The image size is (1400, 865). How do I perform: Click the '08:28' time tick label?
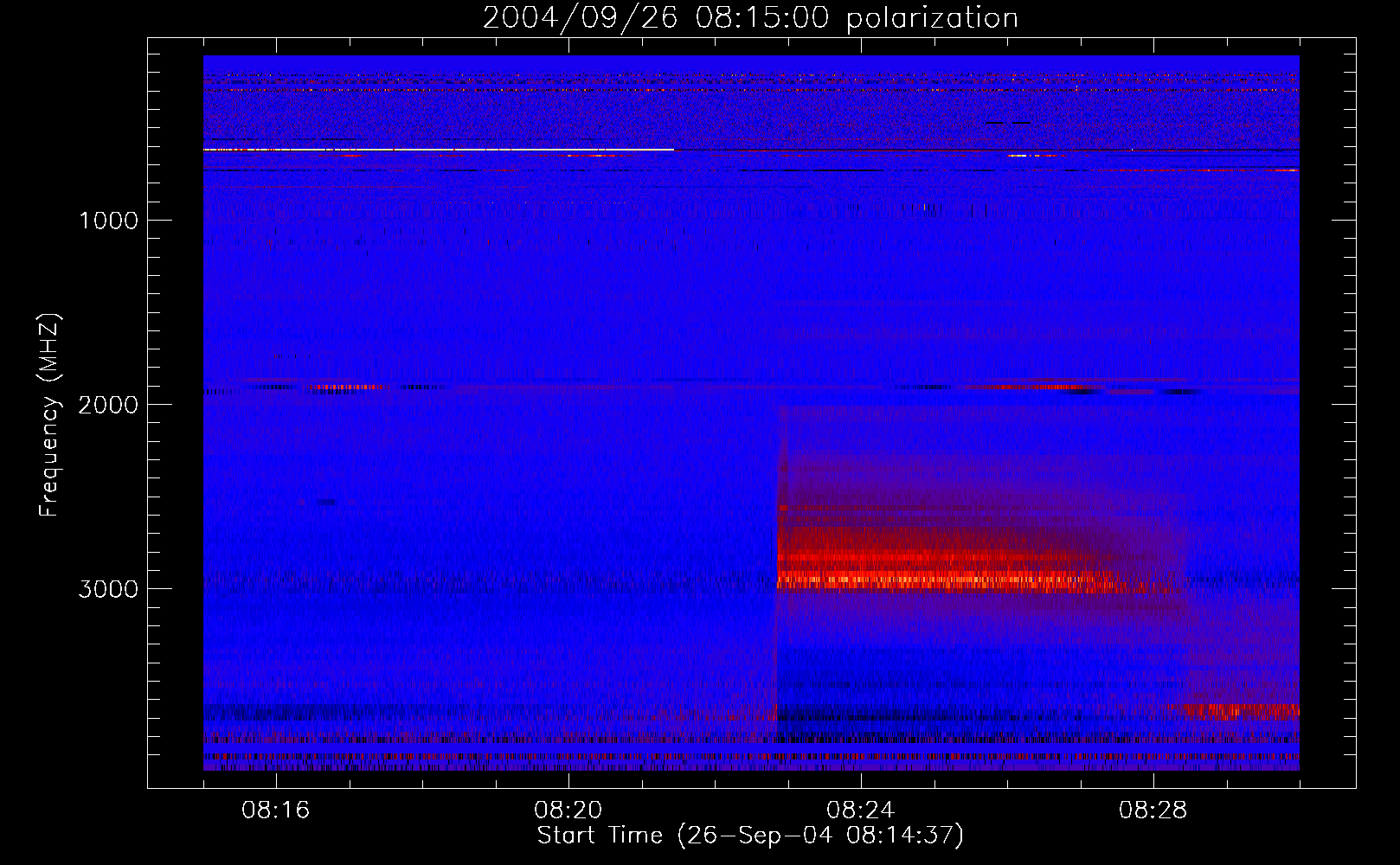tap(1153, 811)
